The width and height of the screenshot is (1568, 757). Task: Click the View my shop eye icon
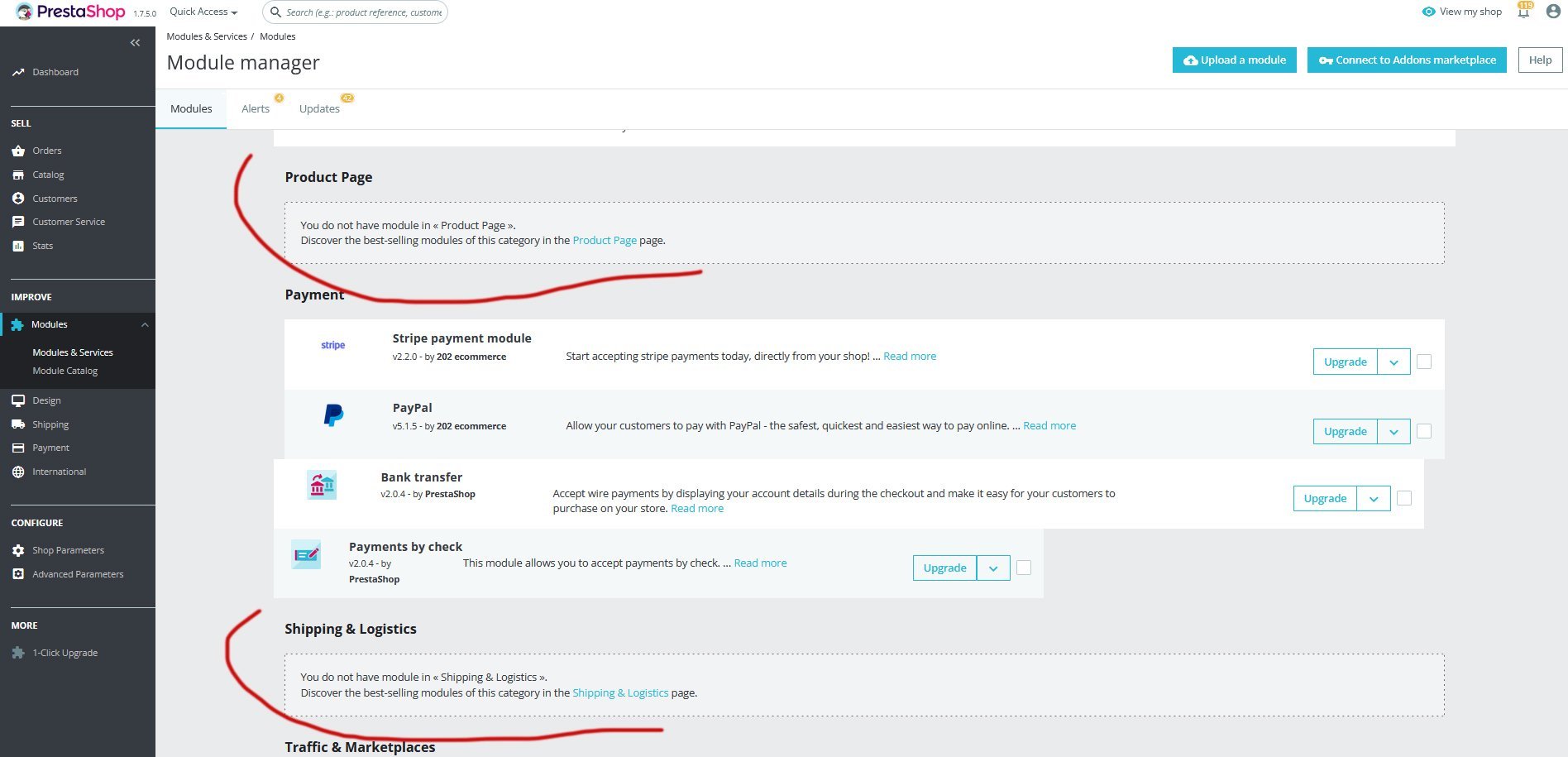(1429, 12)
